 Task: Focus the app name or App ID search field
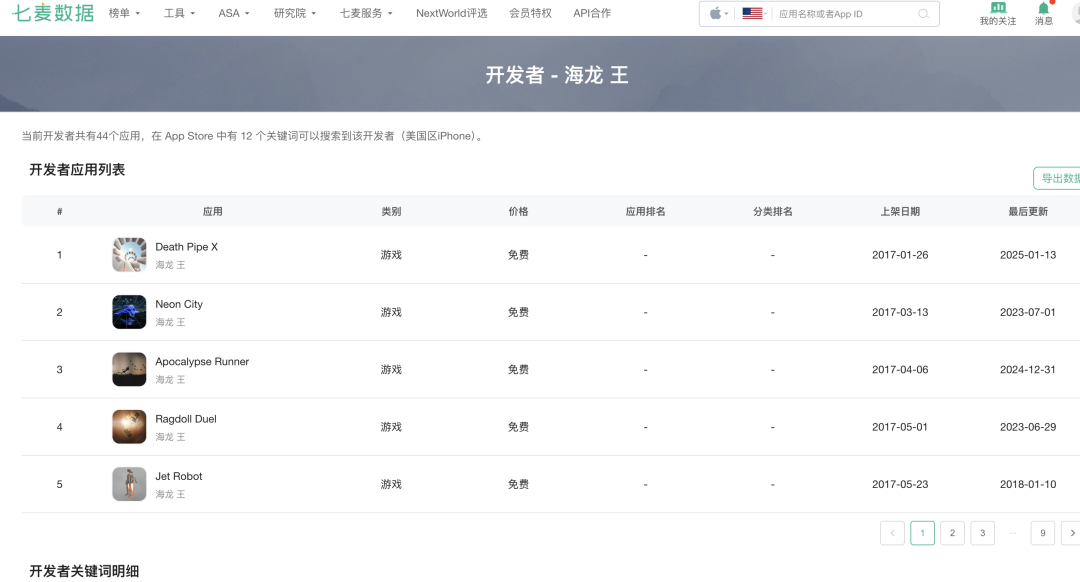coord(845,14)
